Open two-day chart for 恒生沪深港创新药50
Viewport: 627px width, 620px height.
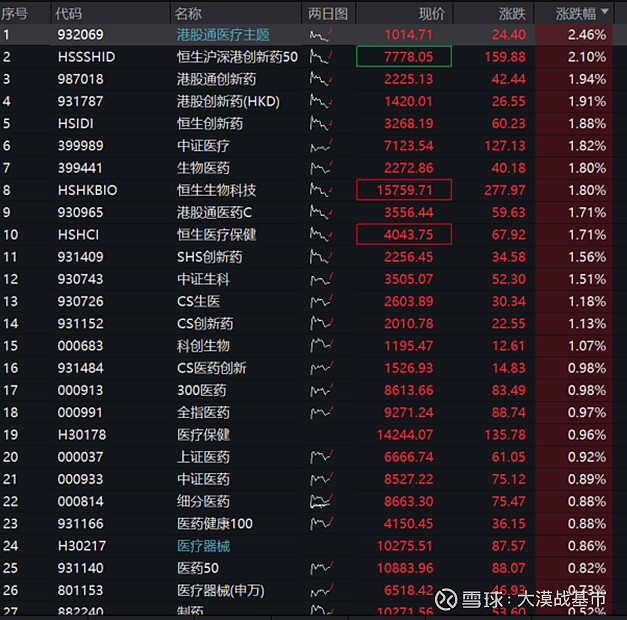(x=321, y=57)
